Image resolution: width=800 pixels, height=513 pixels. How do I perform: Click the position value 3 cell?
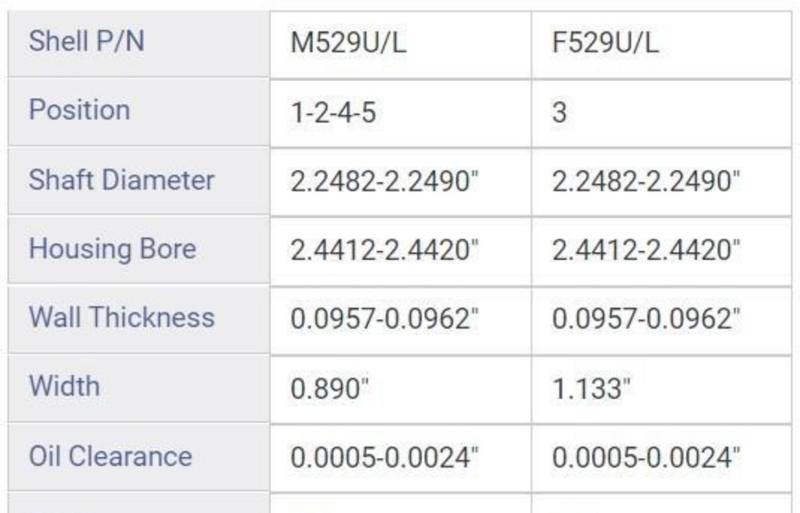[x=560, y=112]
